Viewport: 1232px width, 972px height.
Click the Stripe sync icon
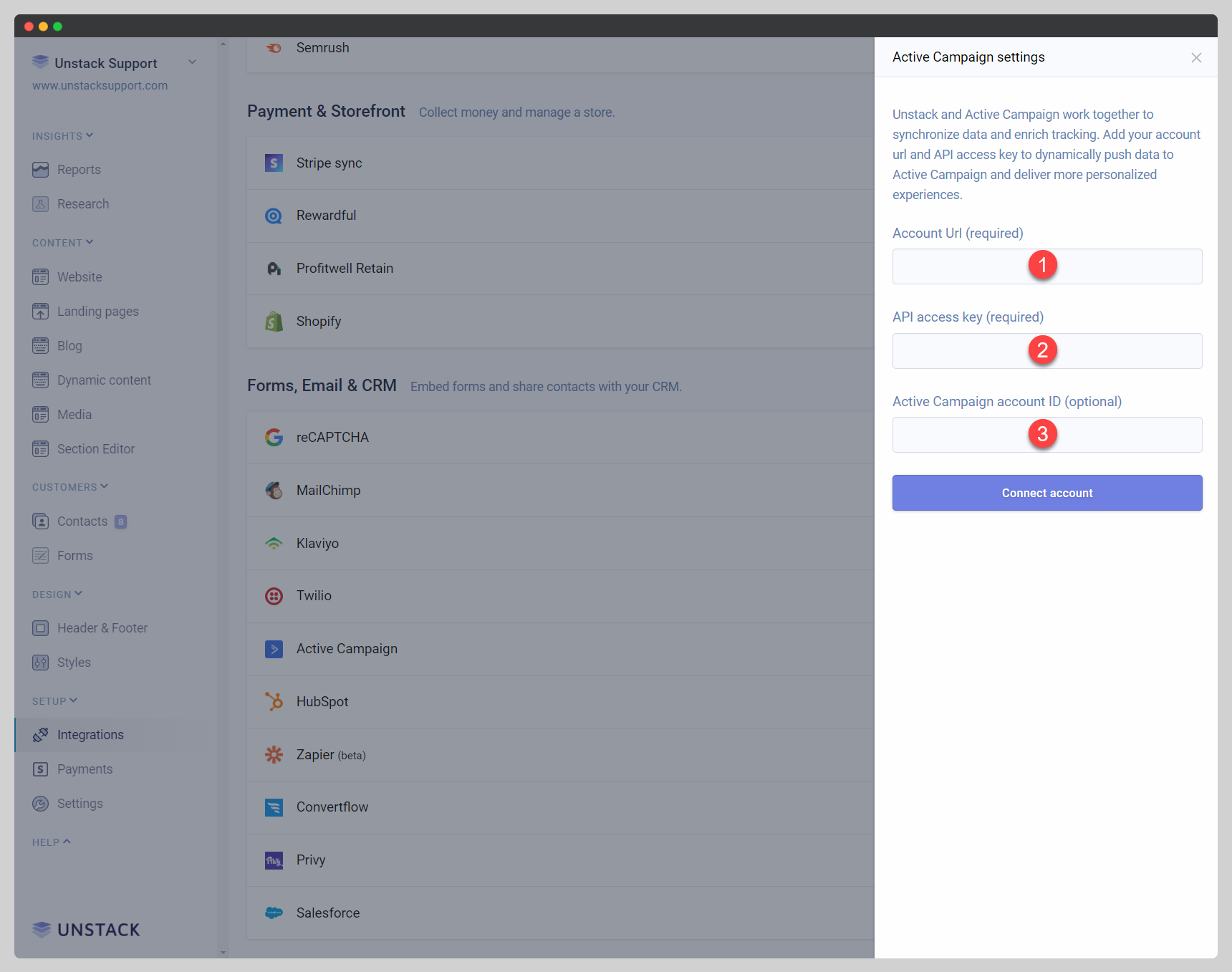coord(274,163)
